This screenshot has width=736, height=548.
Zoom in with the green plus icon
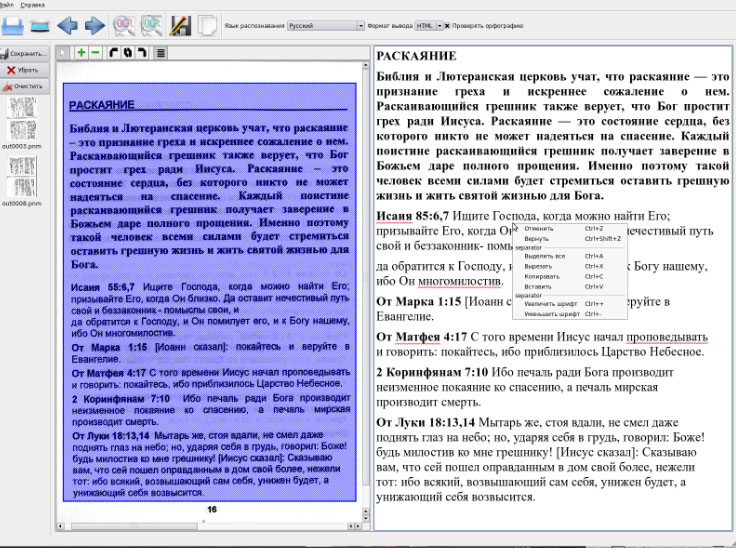[81, 51]
